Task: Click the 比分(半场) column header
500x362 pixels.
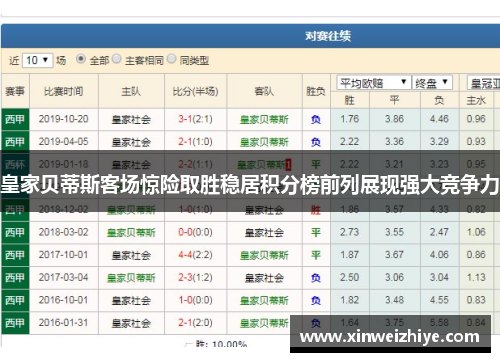Action: click(195, 91)
